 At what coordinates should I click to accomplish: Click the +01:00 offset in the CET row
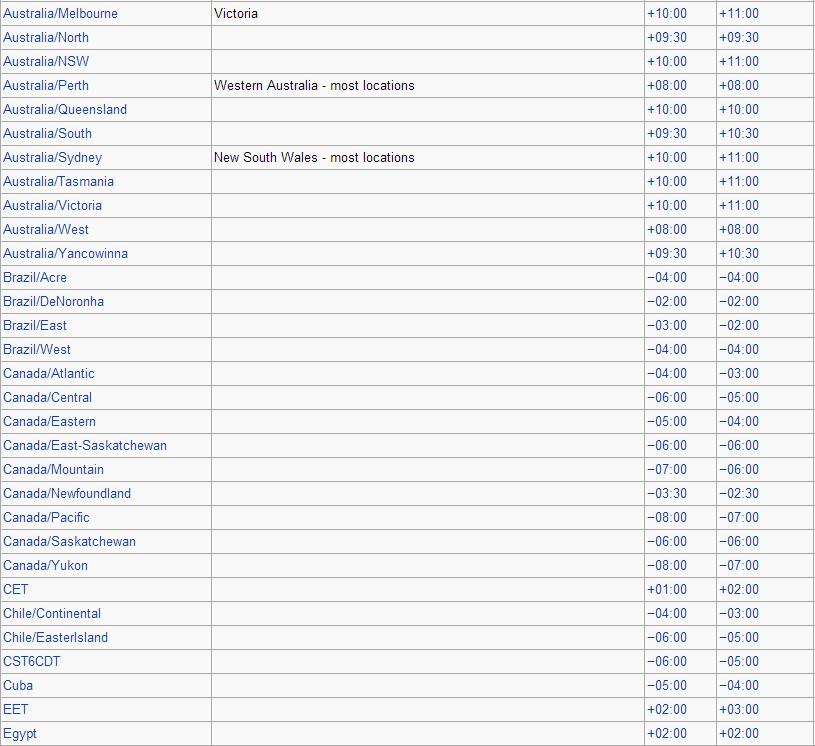pyautogui.click(x=667, y=590)
